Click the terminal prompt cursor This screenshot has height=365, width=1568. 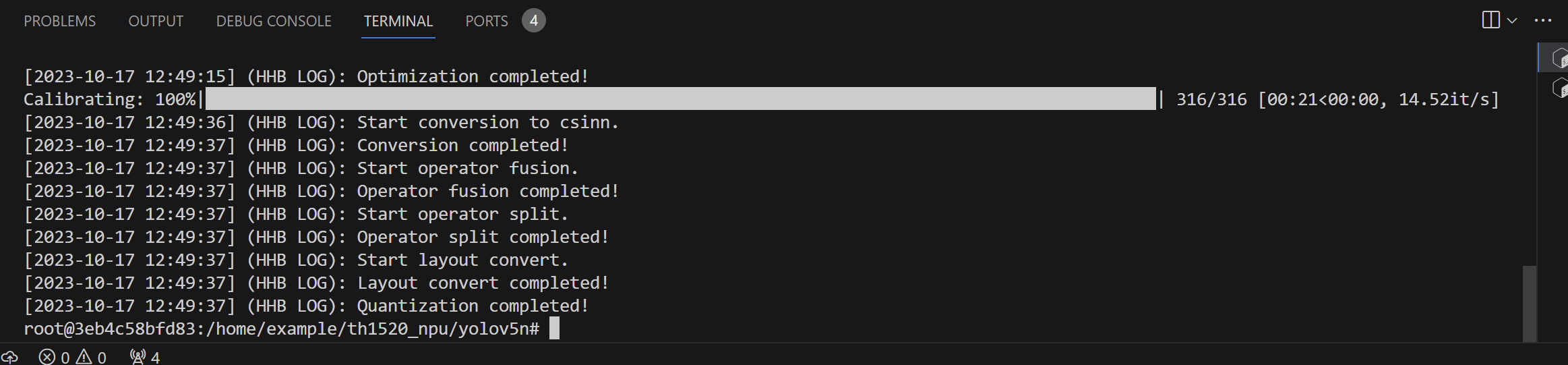pyautogui.click(x=554, y=329)
